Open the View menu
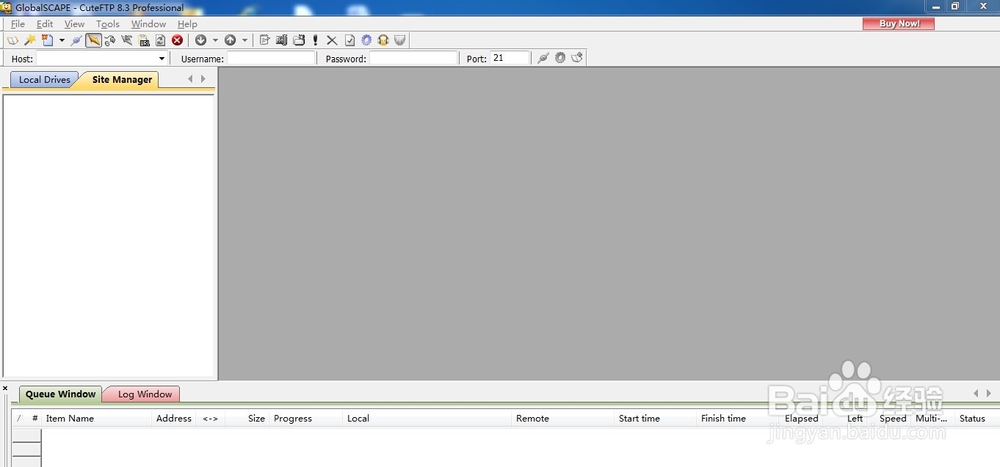The image size is (1000, 467). click(74, 24)
